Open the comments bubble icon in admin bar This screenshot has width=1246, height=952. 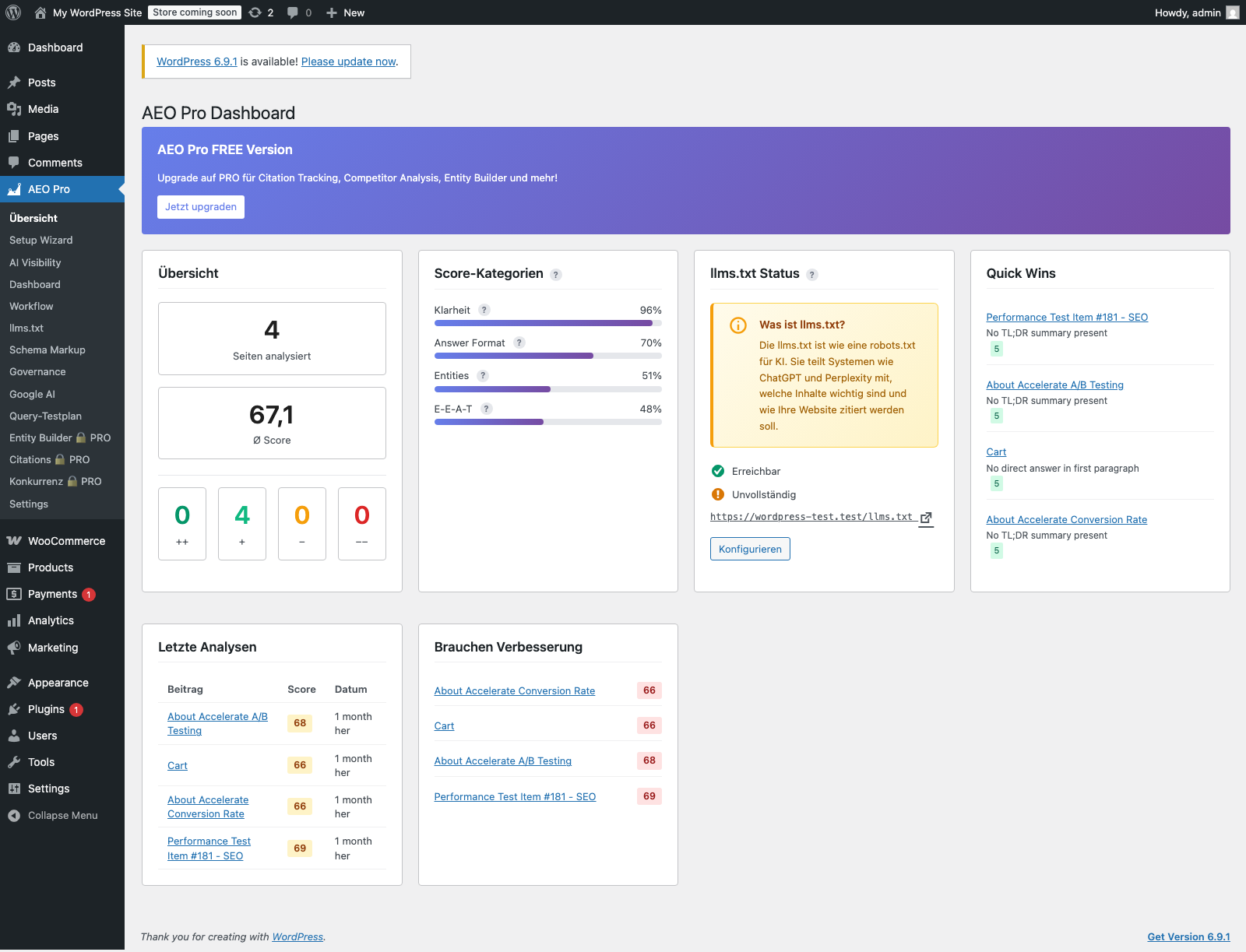tap(293, 12)
